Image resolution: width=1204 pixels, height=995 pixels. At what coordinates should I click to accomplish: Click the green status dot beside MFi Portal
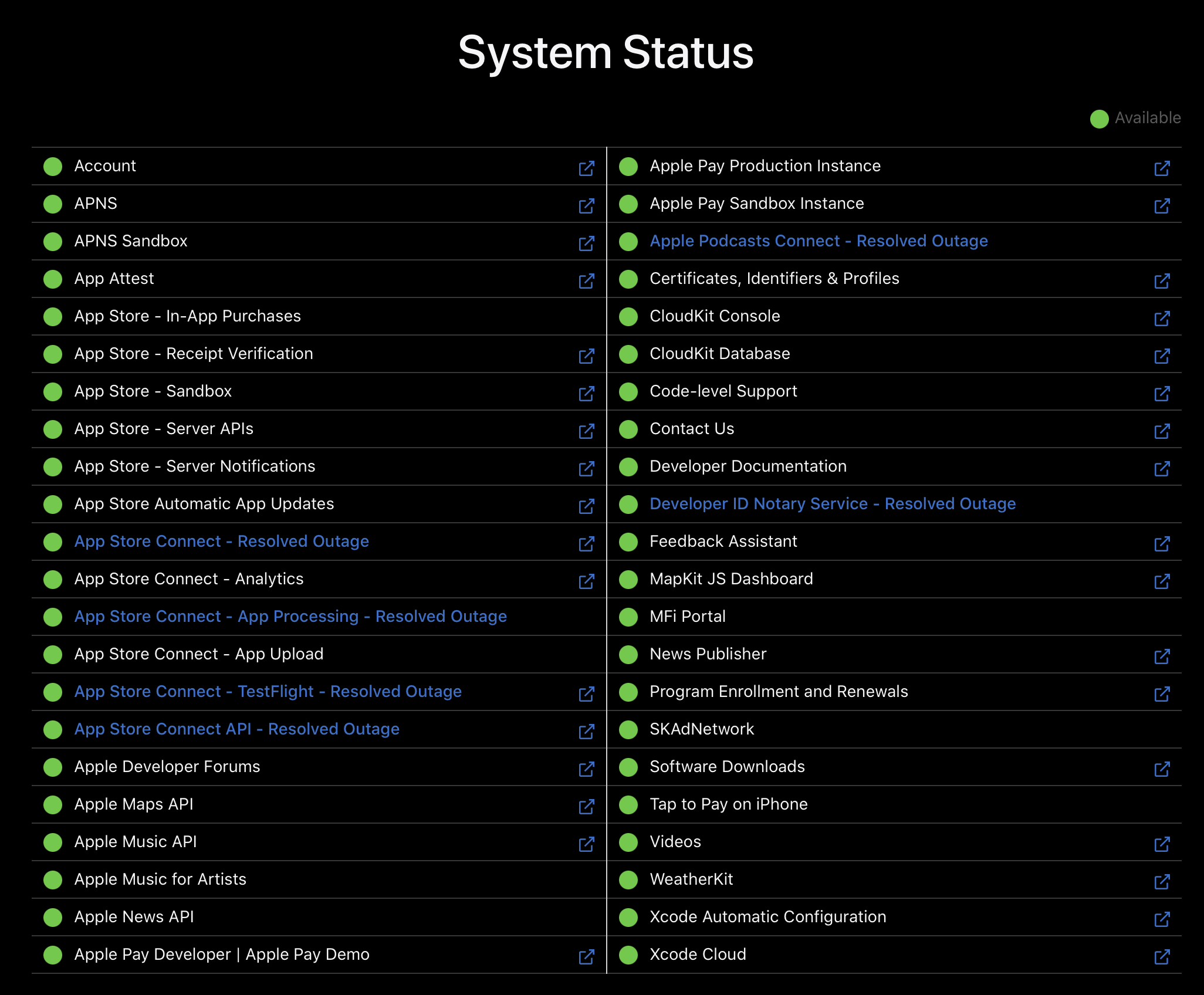coord(628,617)
